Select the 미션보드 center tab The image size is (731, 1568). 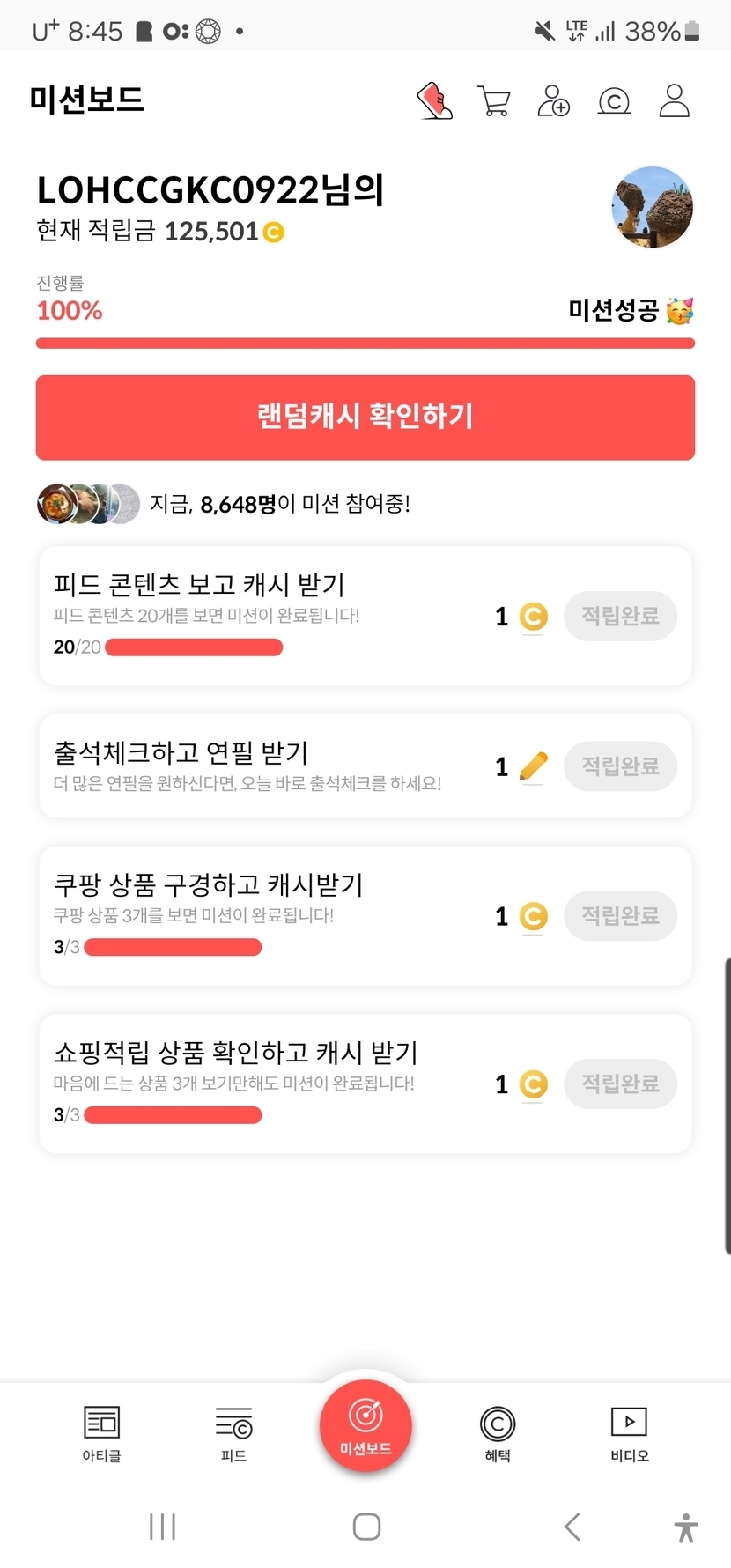(365, 1425)
